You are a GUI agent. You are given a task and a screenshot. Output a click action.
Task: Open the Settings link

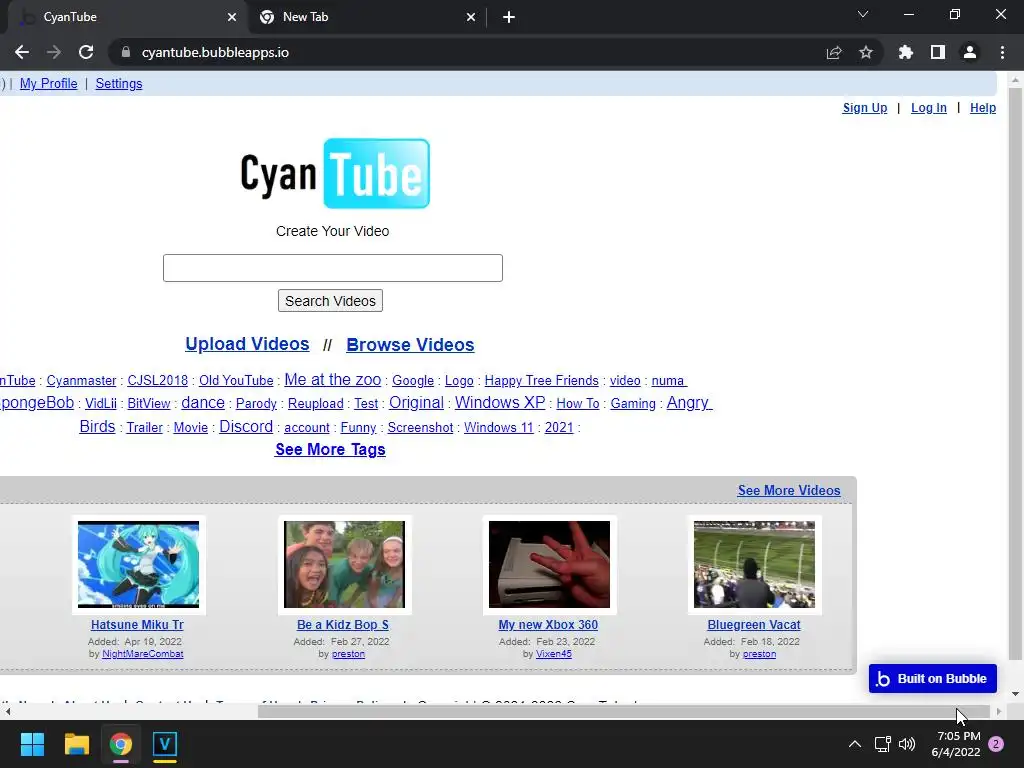pyautogui.click(x=119, y=84)
